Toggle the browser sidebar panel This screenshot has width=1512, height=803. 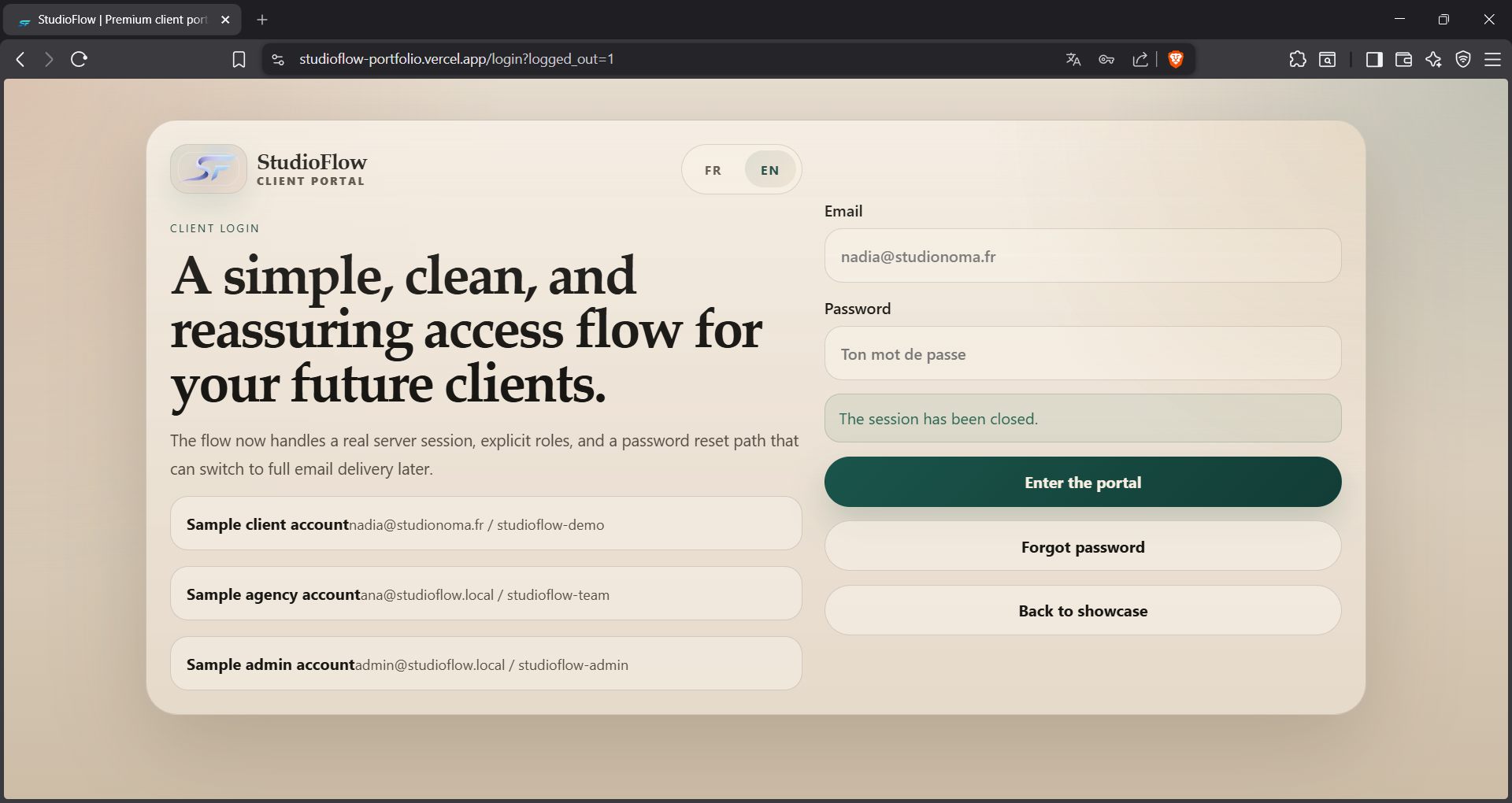1374,59
